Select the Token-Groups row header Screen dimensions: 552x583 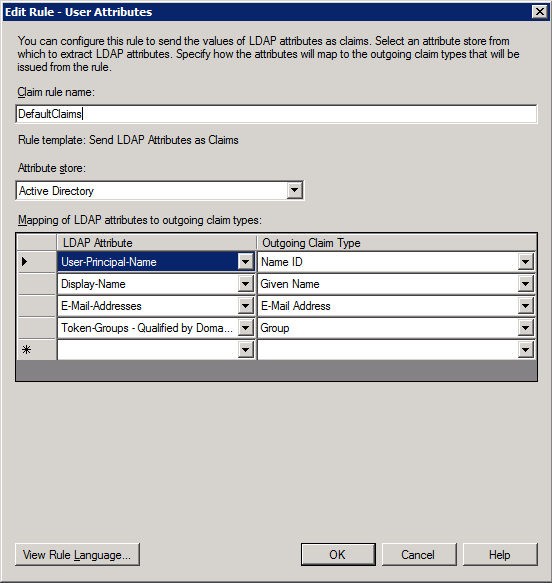tap(36, 328)
